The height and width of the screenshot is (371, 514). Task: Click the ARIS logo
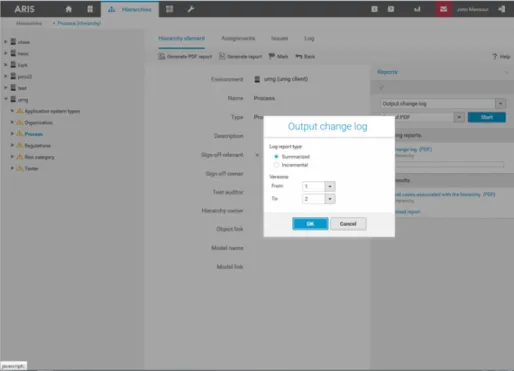[x=24, y=9]
